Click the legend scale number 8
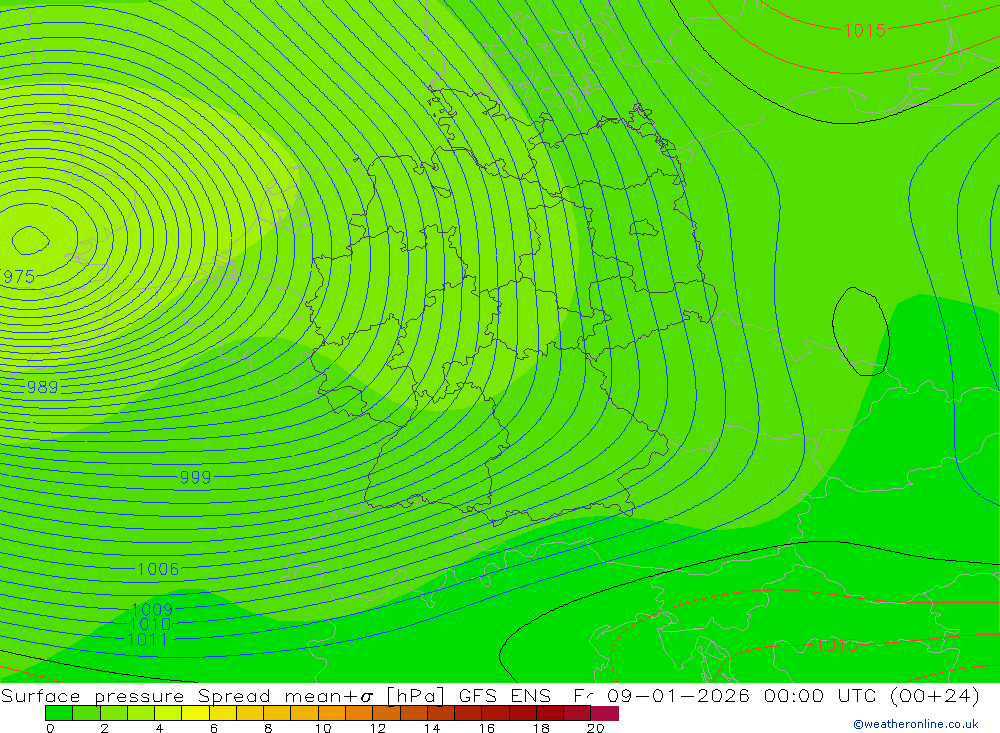This screenshot has width=1000, height=733. coord(268,728)
